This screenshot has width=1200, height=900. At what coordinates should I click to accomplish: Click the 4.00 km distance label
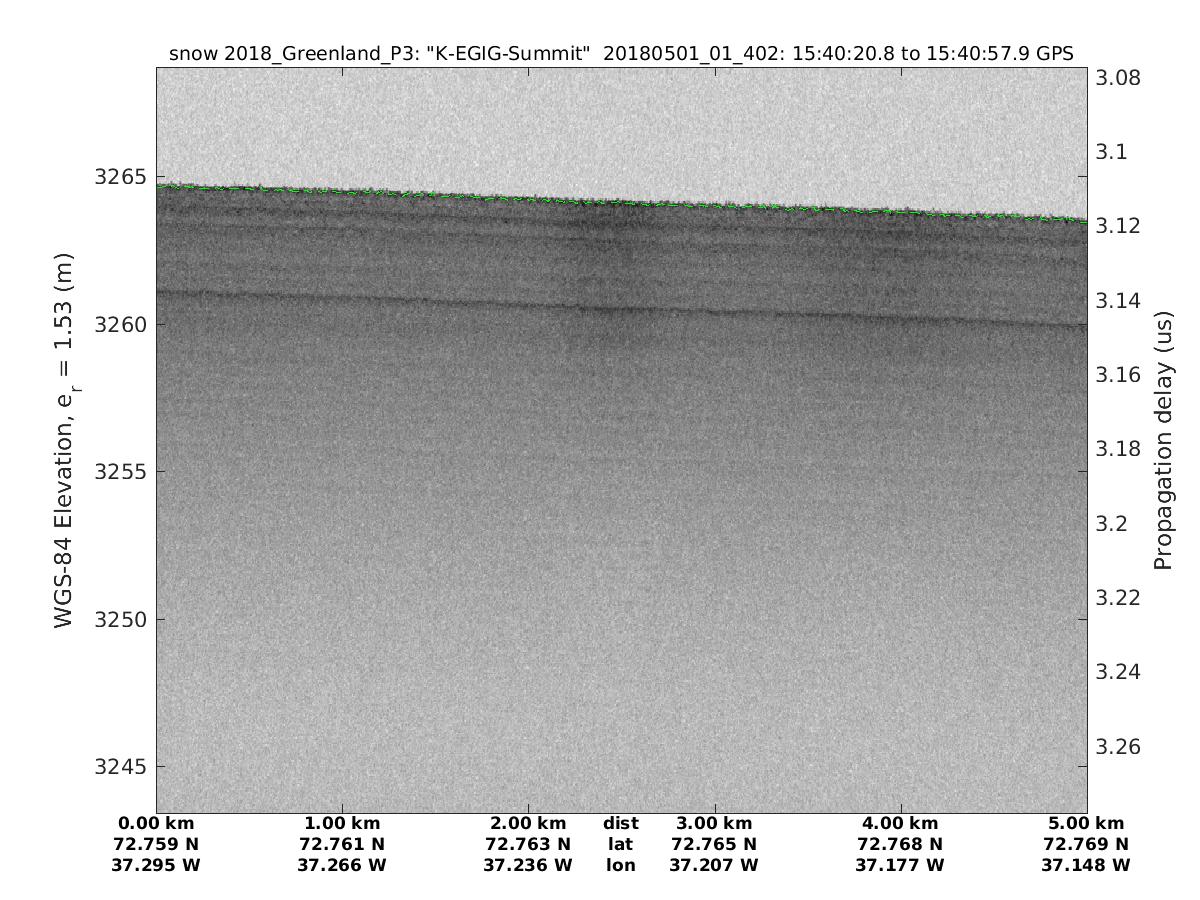pyautogui.click(x=900, y=824)
